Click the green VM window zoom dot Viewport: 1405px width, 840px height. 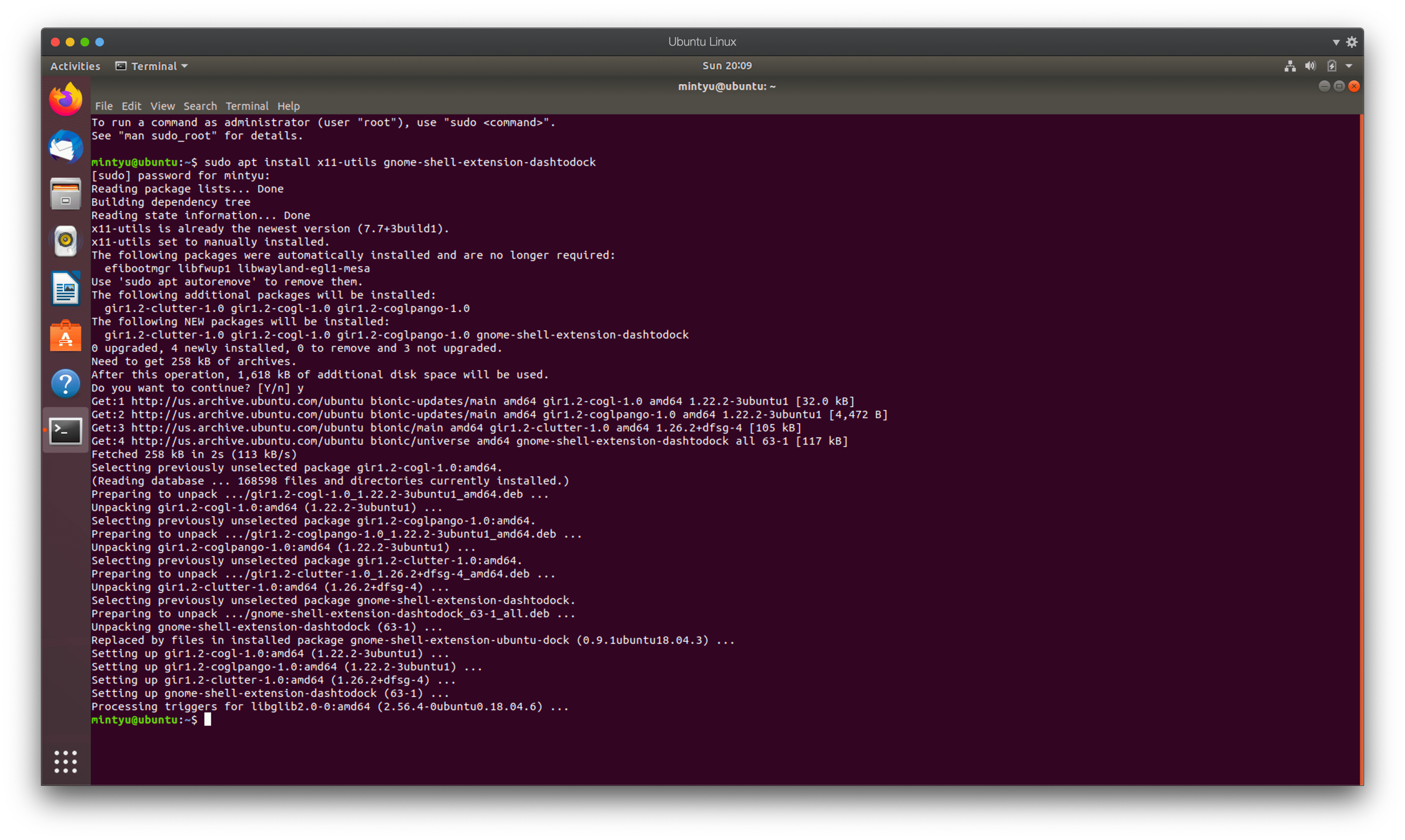[x=84, y=42]
